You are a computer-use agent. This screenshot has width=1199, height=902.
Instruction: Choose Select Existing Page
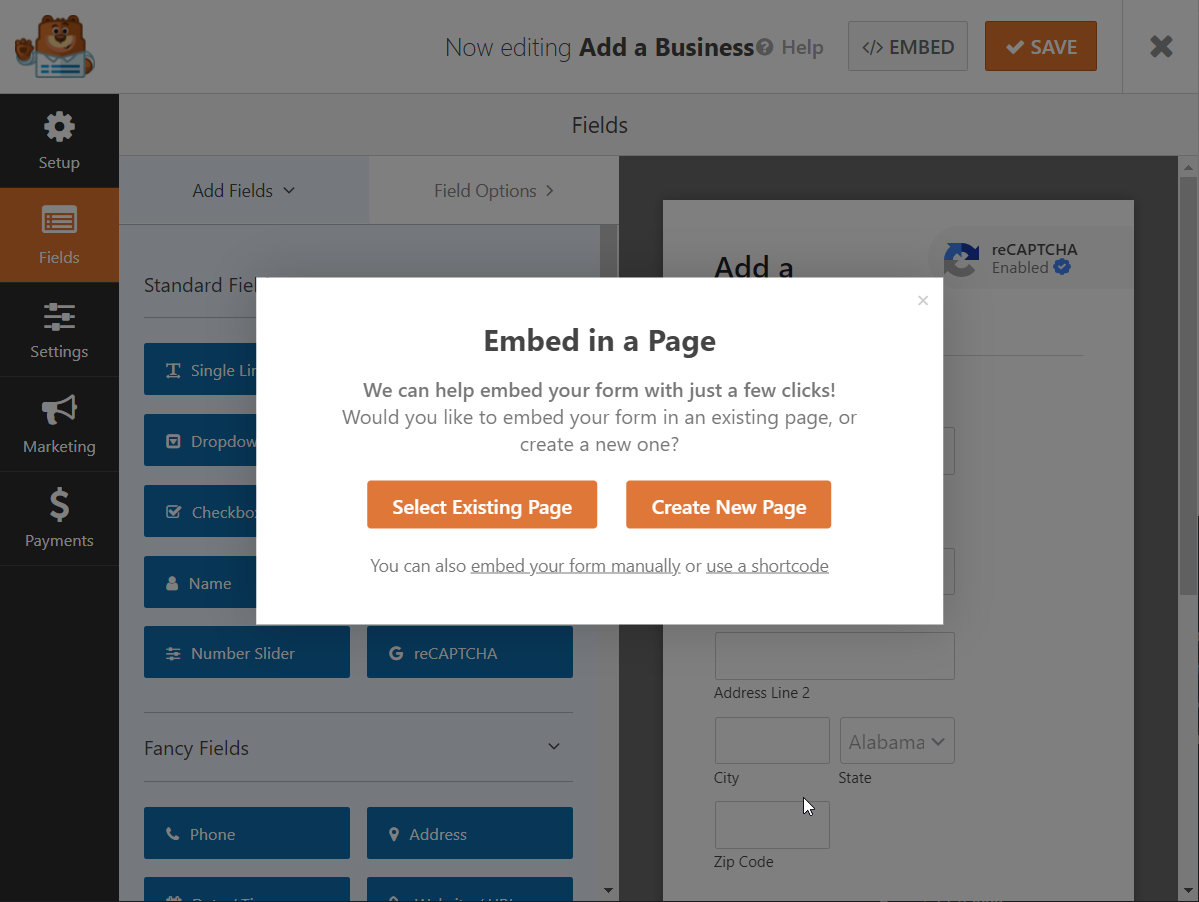click(482, 504)
